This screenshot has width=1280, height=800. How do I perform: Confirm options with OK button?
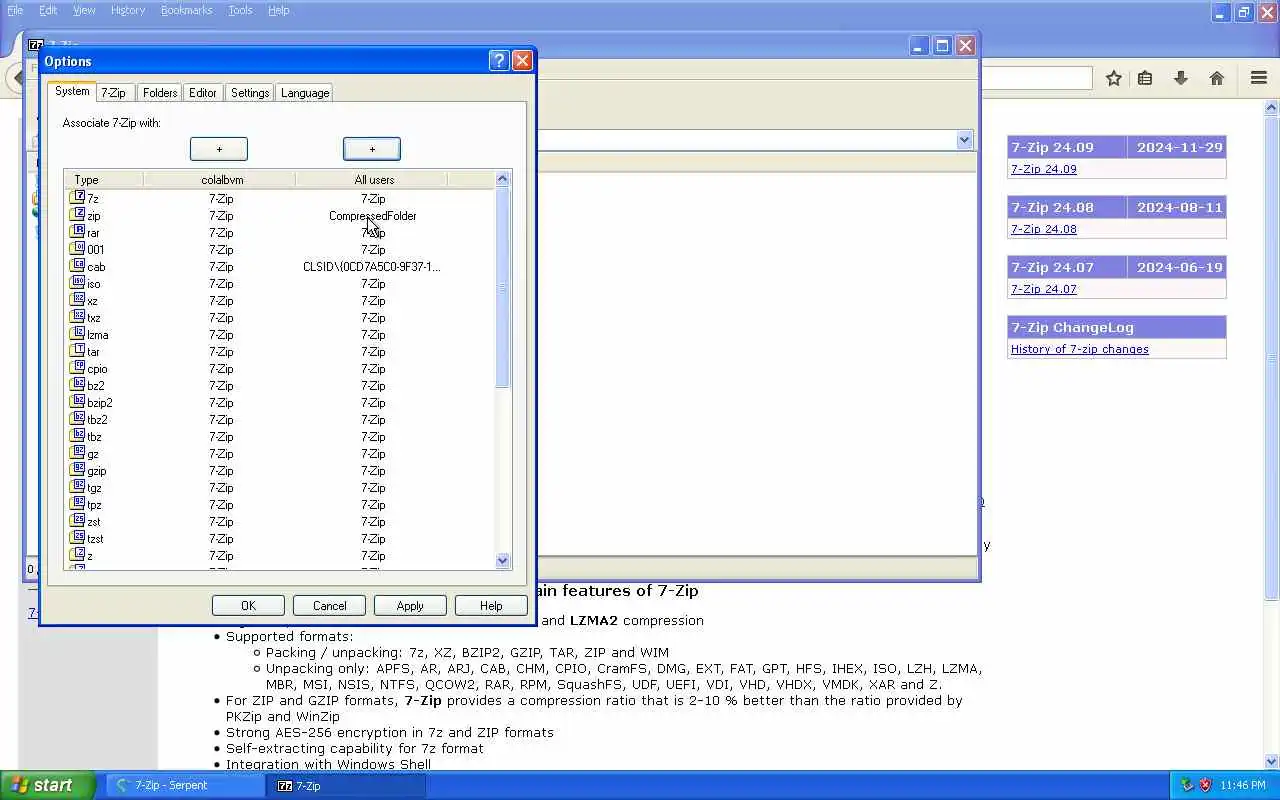pos(249,606)
